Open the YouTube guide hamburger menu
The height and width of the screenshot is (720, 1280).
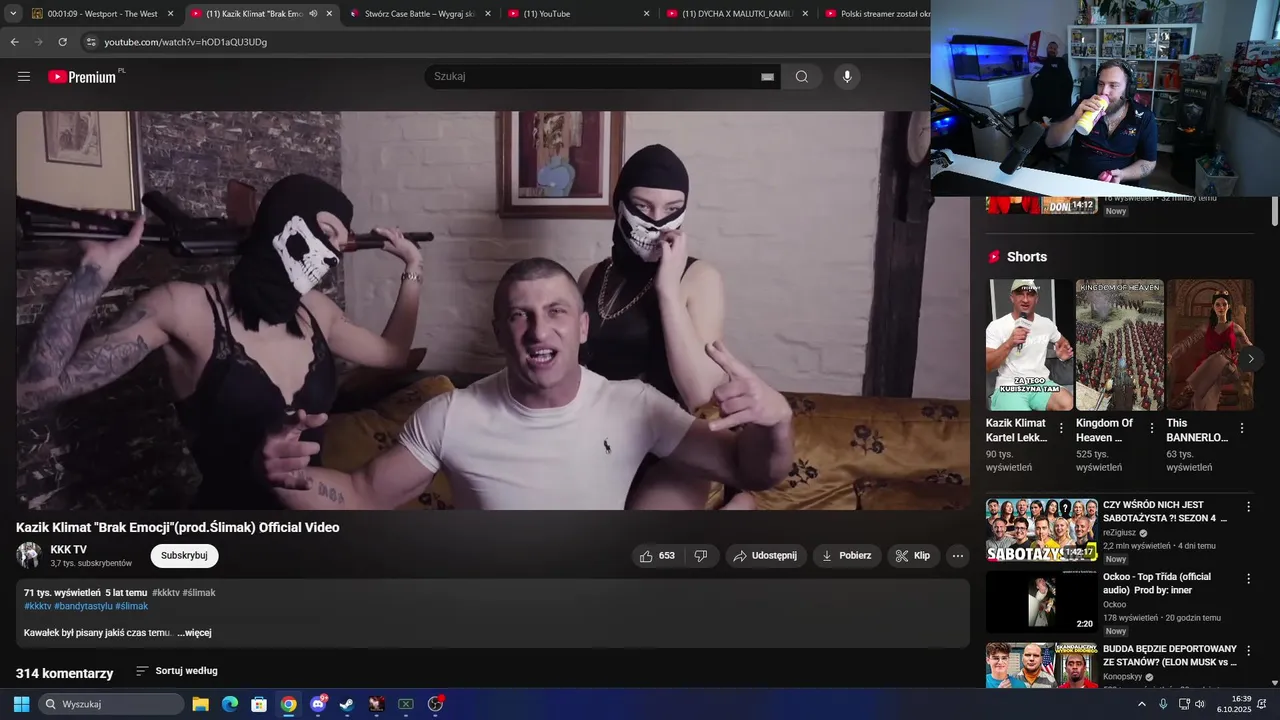(x=24, y=77)
